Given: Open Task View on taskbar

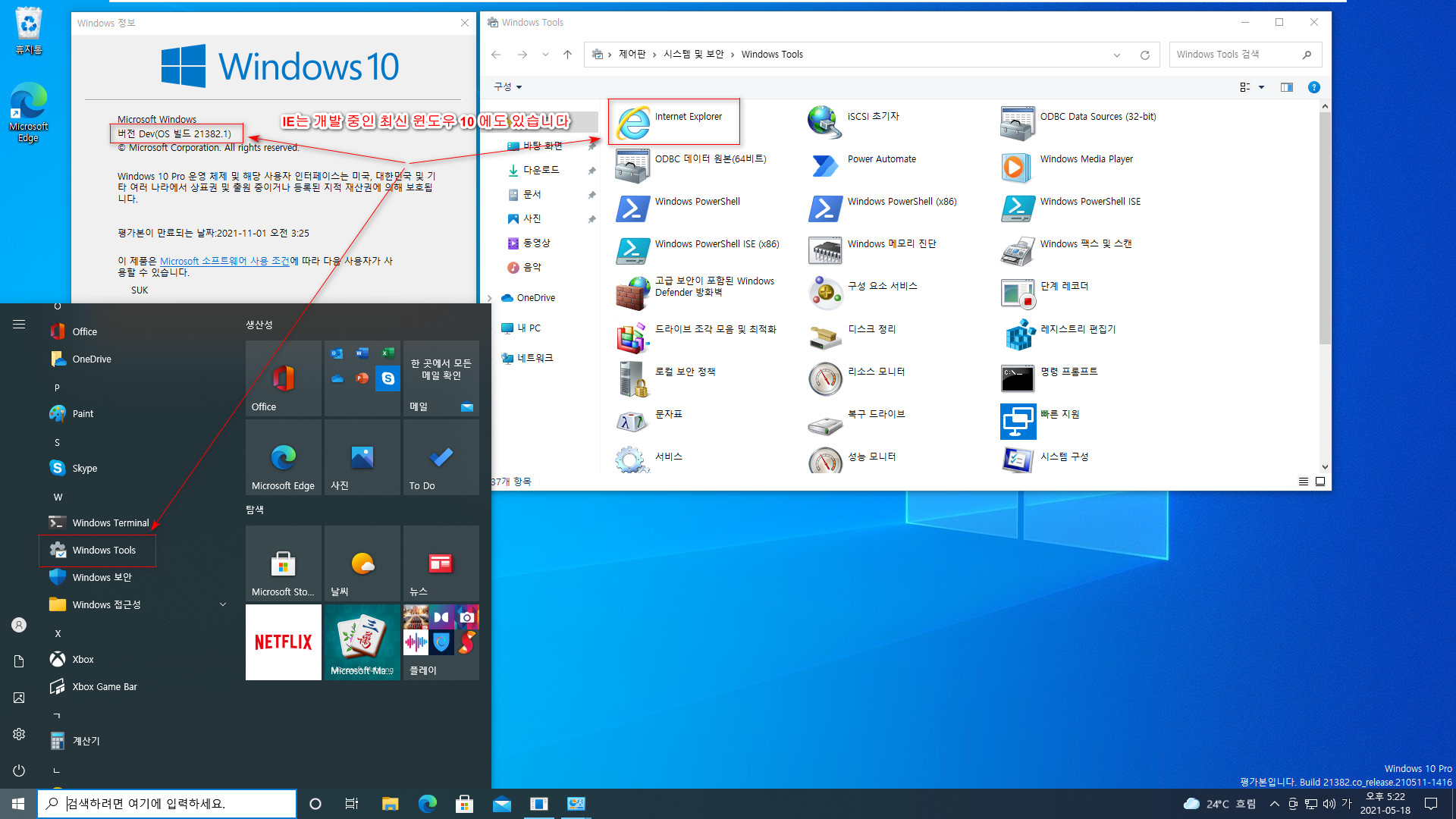Looking at the screenshot, I should (351, 804).
